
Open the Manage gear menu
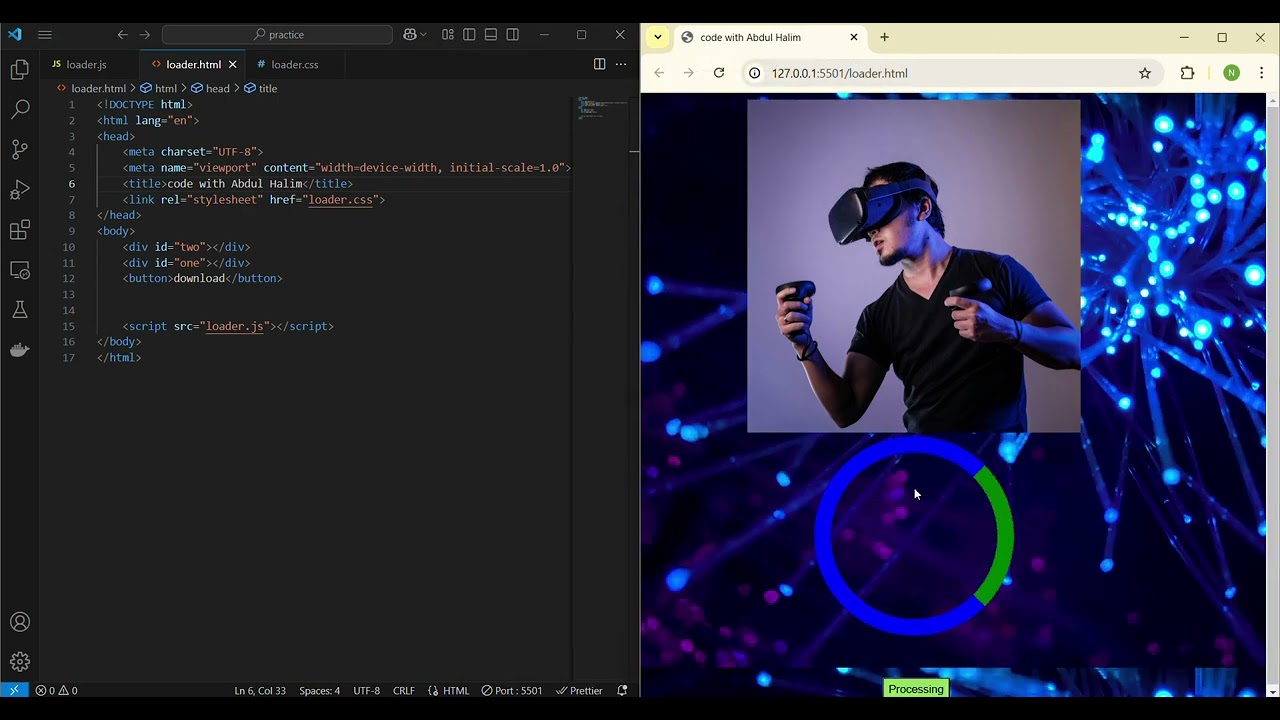[20, 662]
